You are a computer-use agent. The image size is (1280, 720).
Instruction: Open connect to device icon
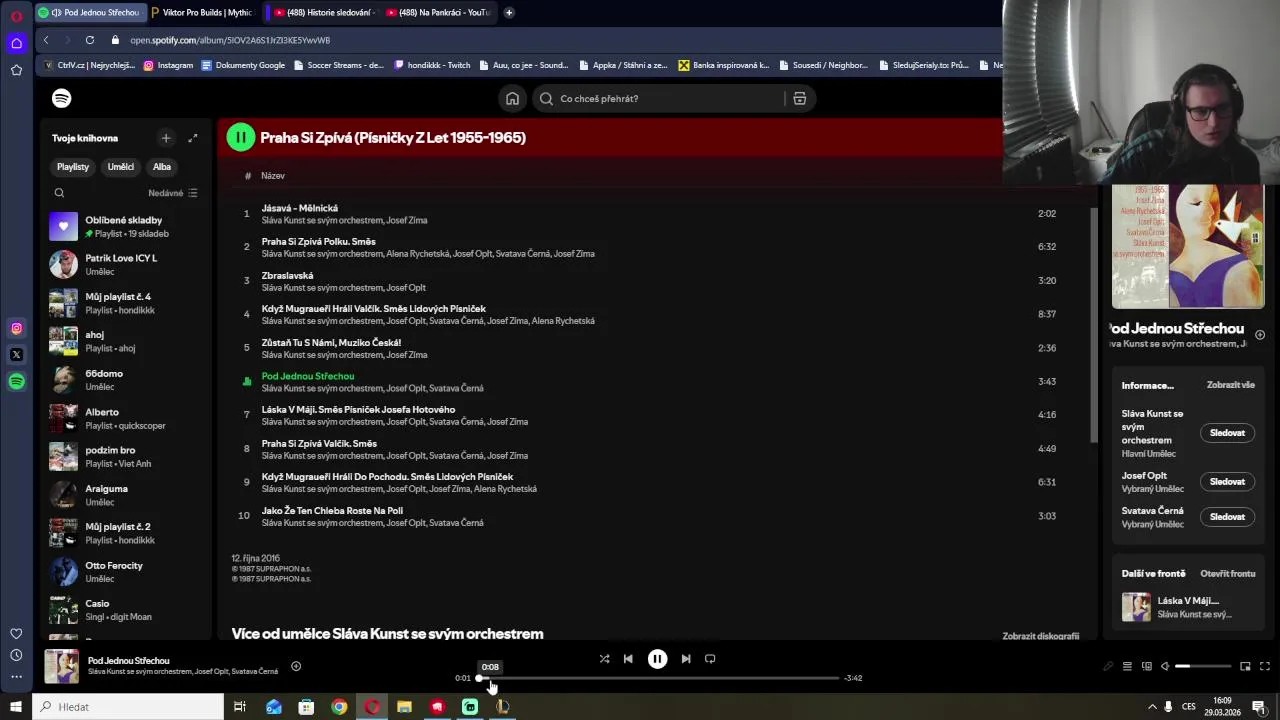tap(1147, 666)
